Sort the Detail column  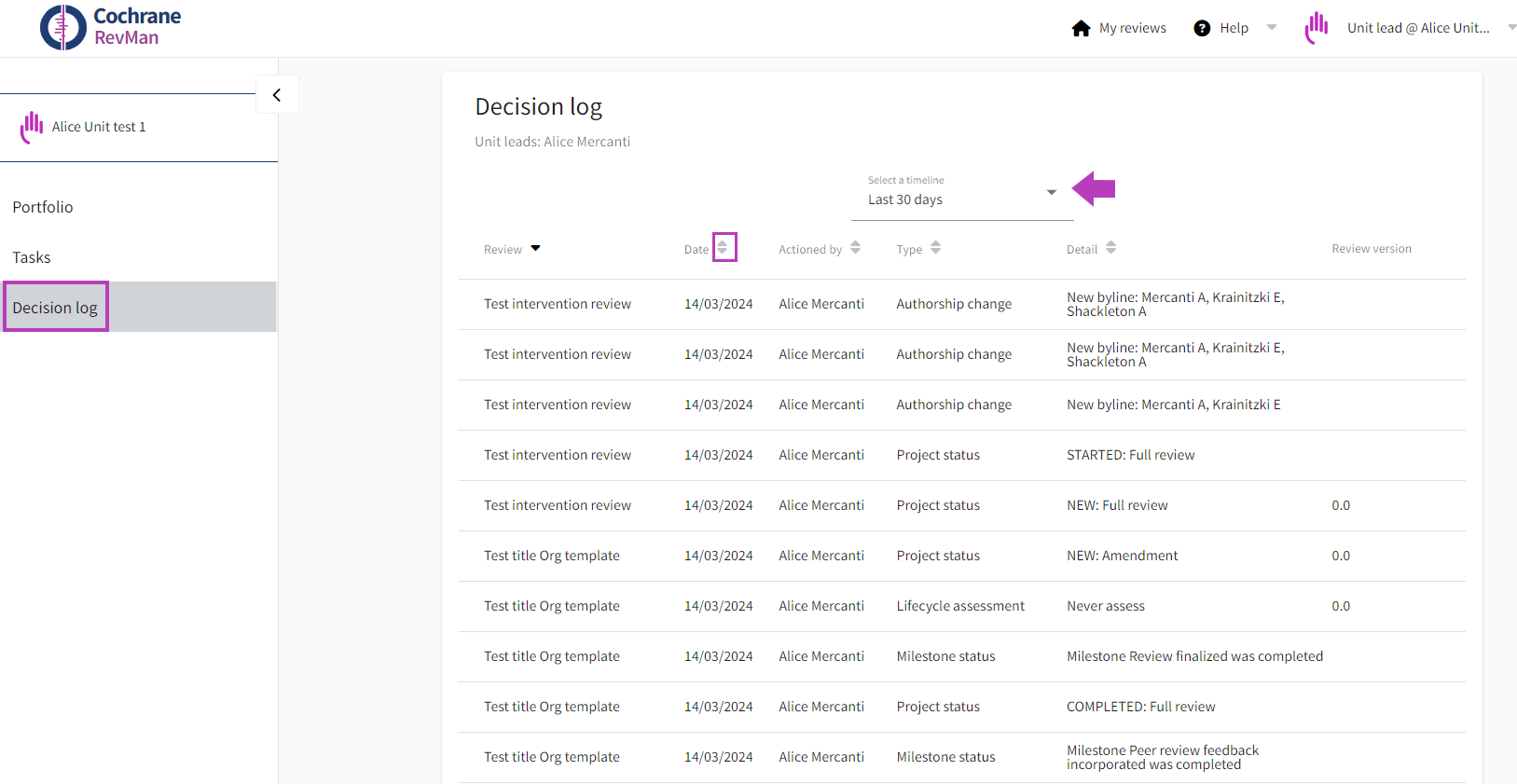click(x=1110, y=248)
